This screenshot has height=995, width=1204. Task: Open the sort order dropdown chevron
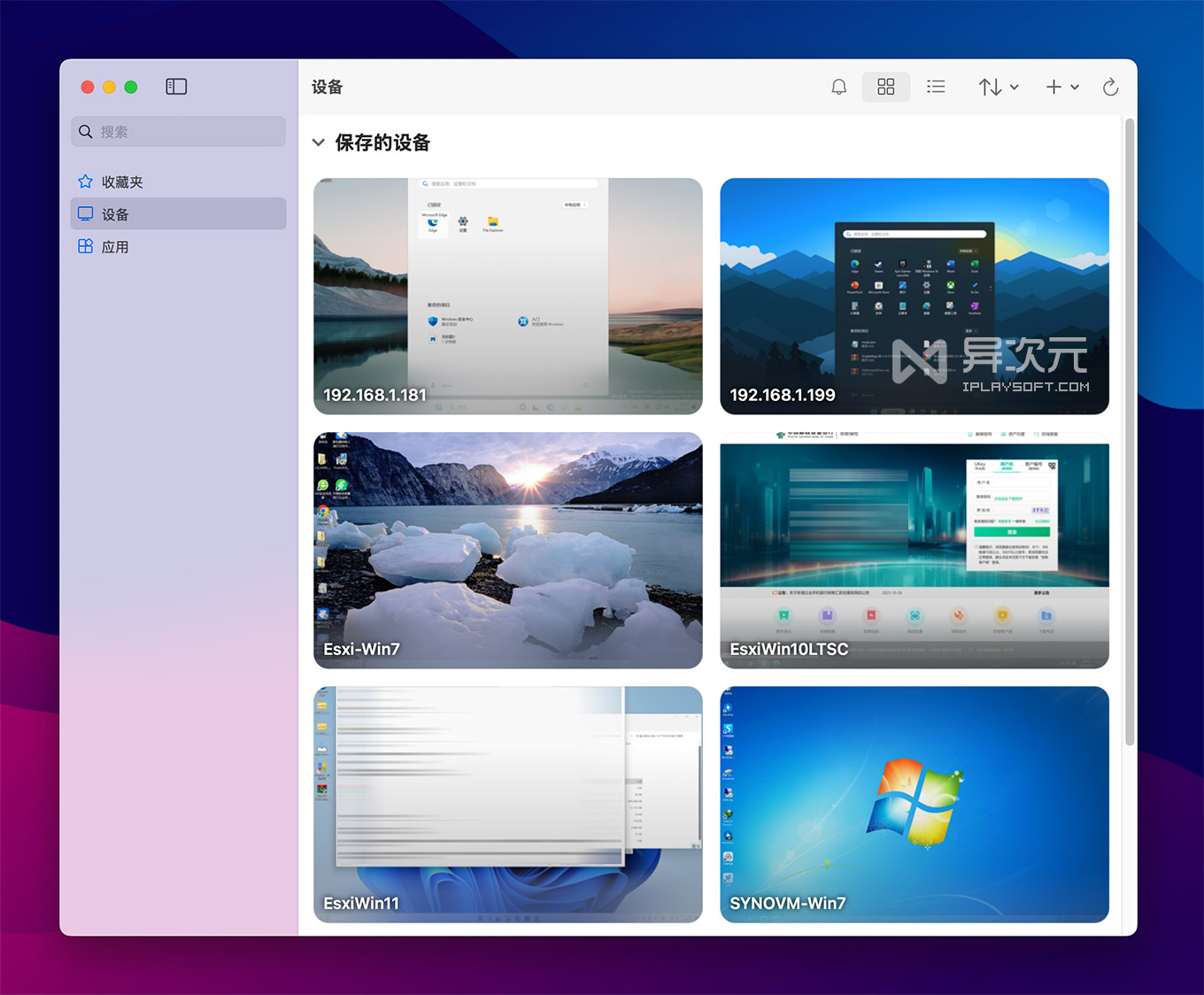tap(1013, 87)
